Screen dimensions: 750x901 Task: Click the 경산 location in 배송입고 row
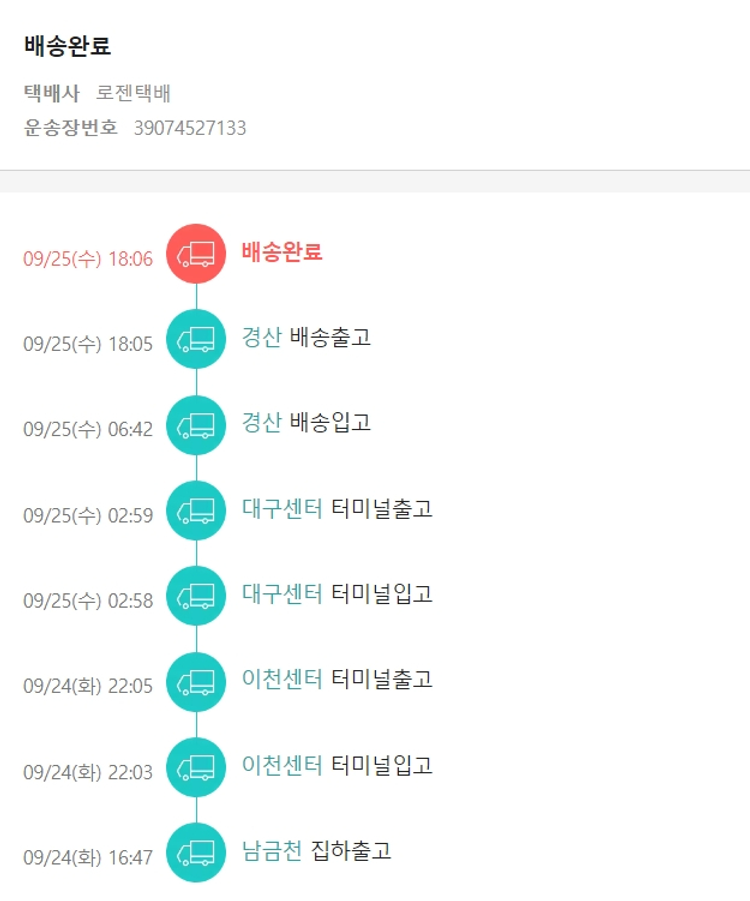pyautogui.click(x=262, y=422)
